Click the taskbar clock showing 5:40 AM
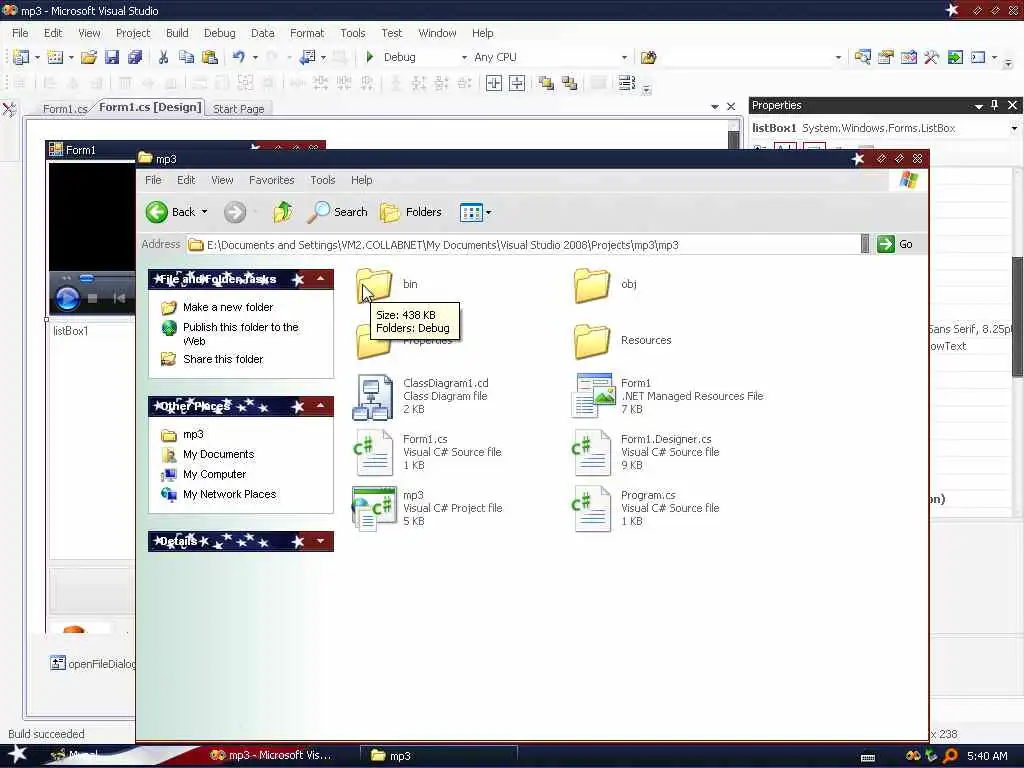Image resolution: width=1024 pixels, height=768 pixels. tap(987, 756)
